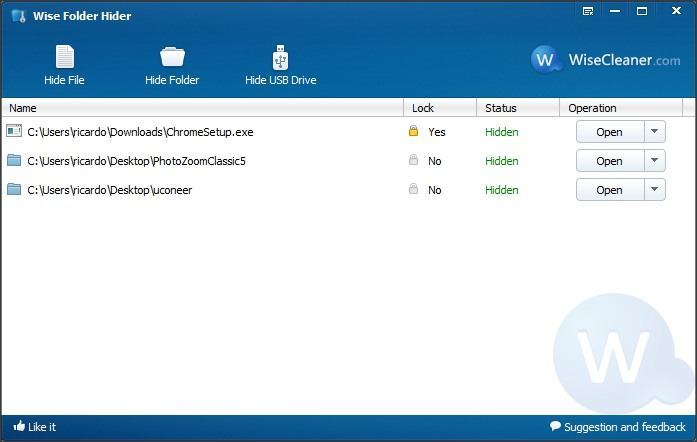The height and width of the screenshot is (442, 697).
Task: Click the gray lock icon on uconeer row
Action: pos(413,189)
